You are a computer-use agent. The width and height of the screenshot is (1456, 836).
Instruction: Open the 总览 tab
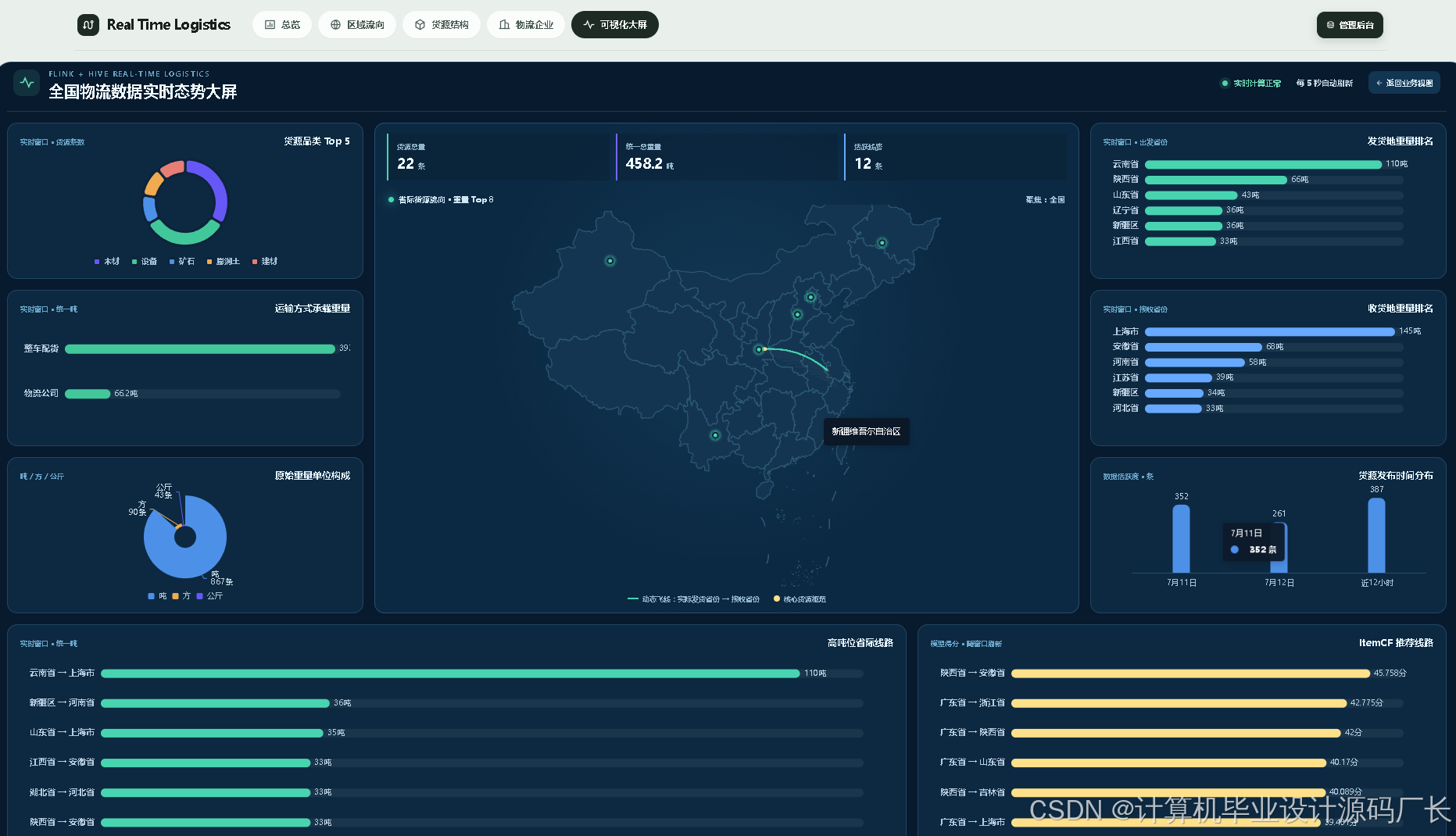(x=282, y=25)
